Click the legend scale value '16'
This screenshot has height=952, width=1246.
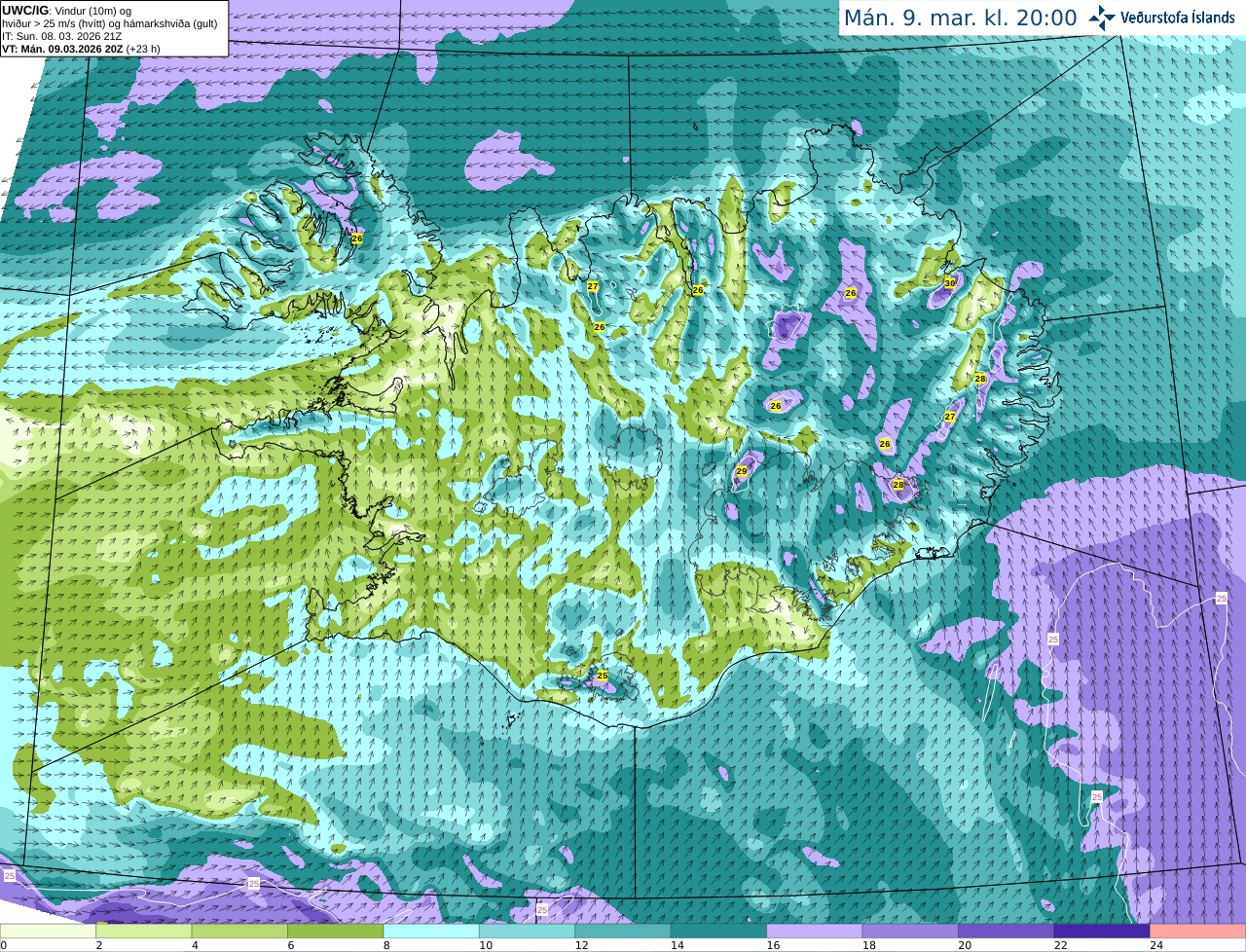click(x=773, y=945)
